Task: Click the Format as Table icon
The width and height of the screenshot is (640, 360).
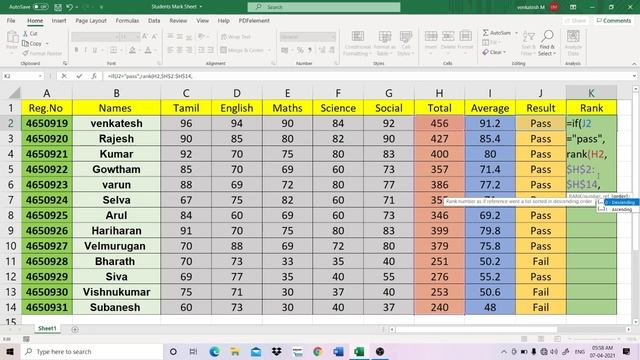Action: point(384,37)
